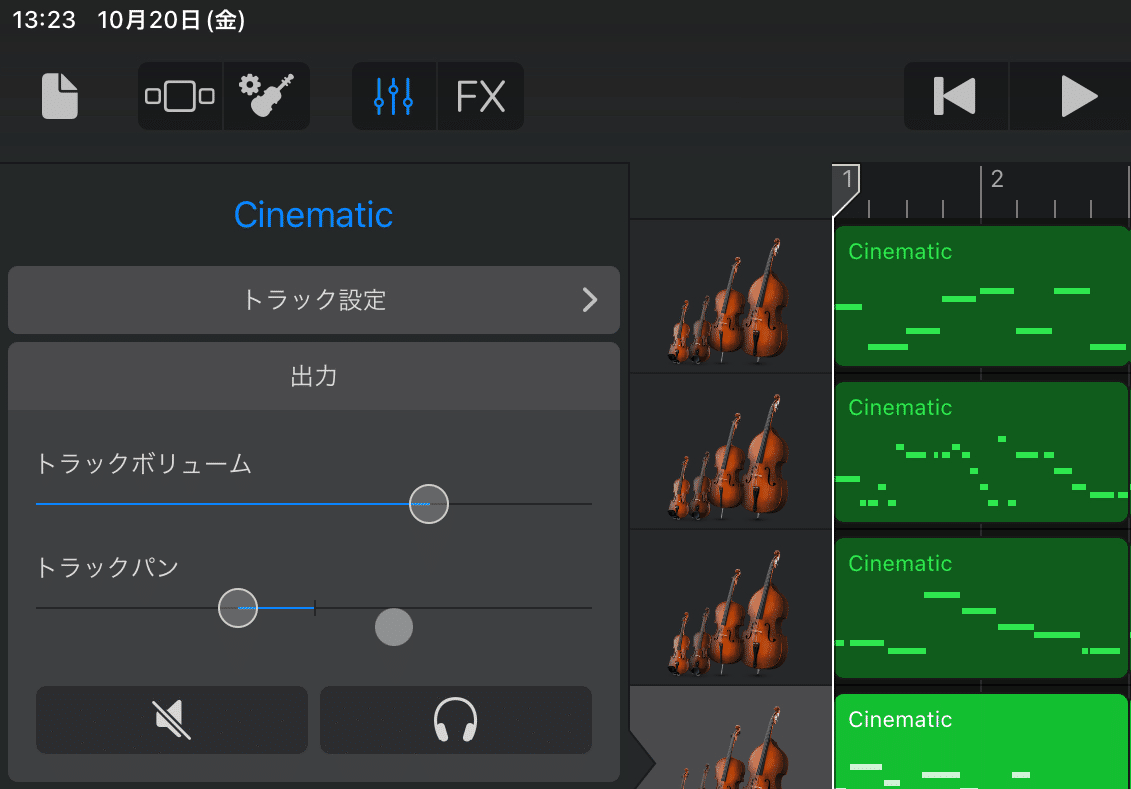The image size is (1131, 789).
Task: Open the instrument settings violin-gear icon
Action: (267, 96)
